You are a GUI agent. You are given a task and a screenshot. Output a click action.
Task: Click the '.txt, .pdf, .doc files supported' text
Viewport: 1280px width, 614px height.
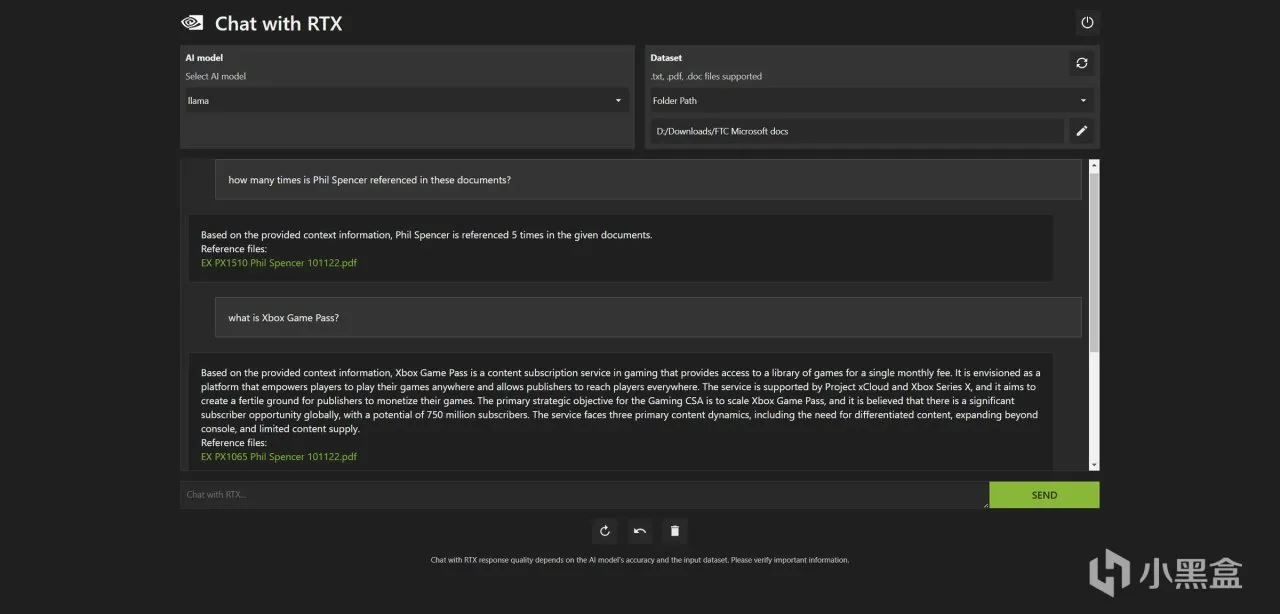706,76
